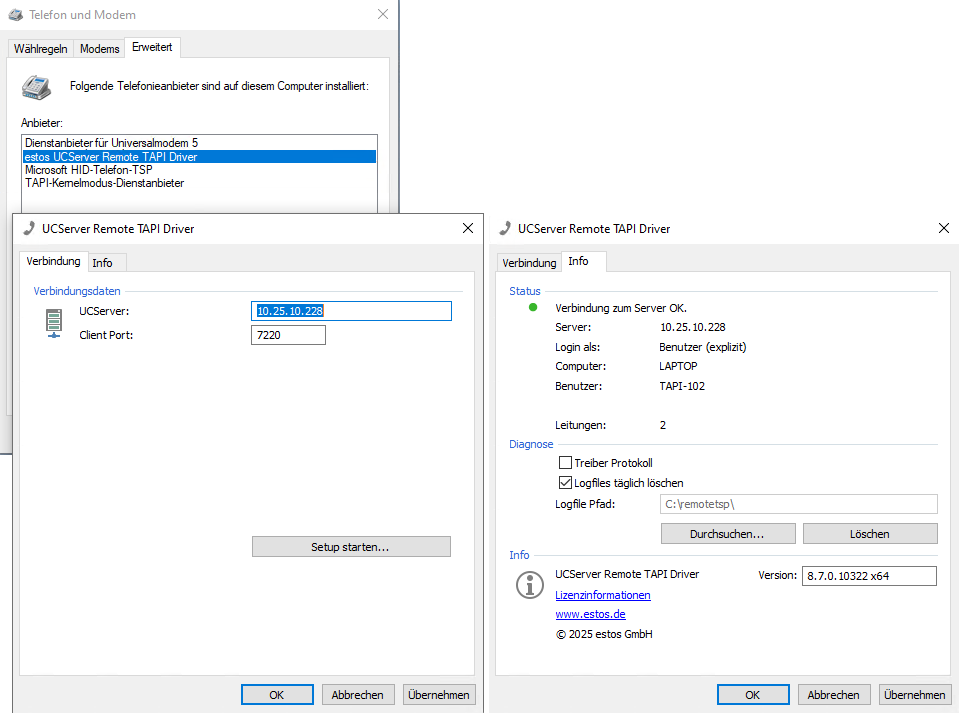Click the Durchsuchen... button
This screenshot has height=713, width=959.
pos(727,534)
